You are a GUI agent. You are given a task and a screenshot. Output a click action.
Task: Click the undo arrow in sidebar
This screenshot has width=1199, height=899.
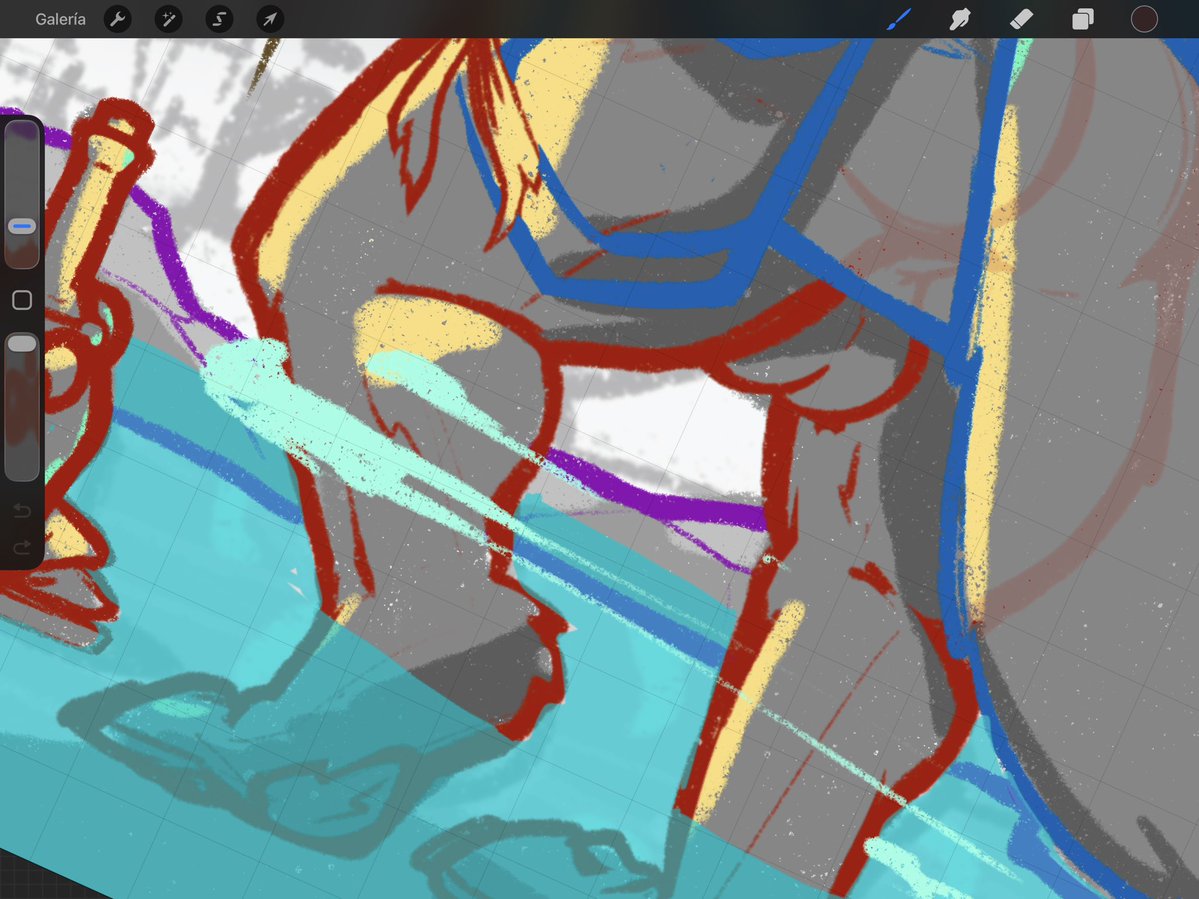point(22,511)
